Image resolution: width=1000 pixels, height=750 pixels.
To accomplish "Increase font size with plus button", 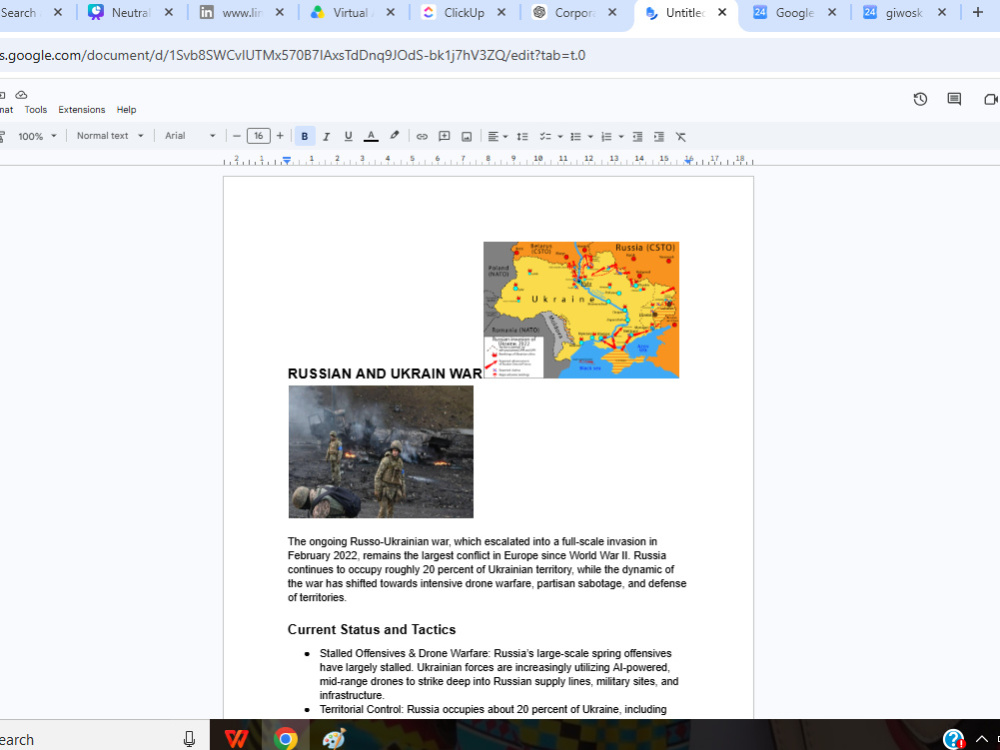I will [x=279, y=136].
